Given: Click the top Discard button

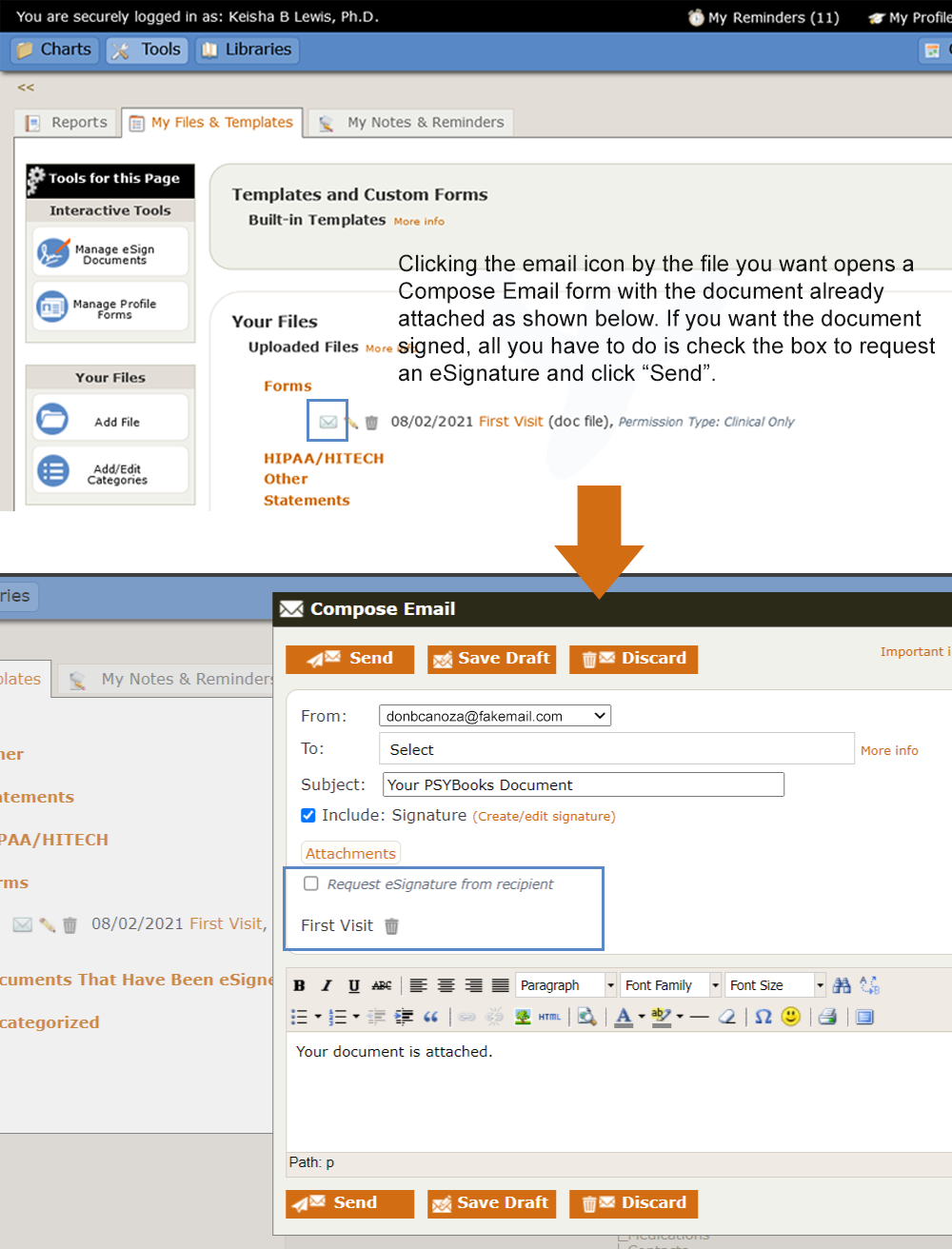Looking at the screenshot, I should click(x=633, y=659).
